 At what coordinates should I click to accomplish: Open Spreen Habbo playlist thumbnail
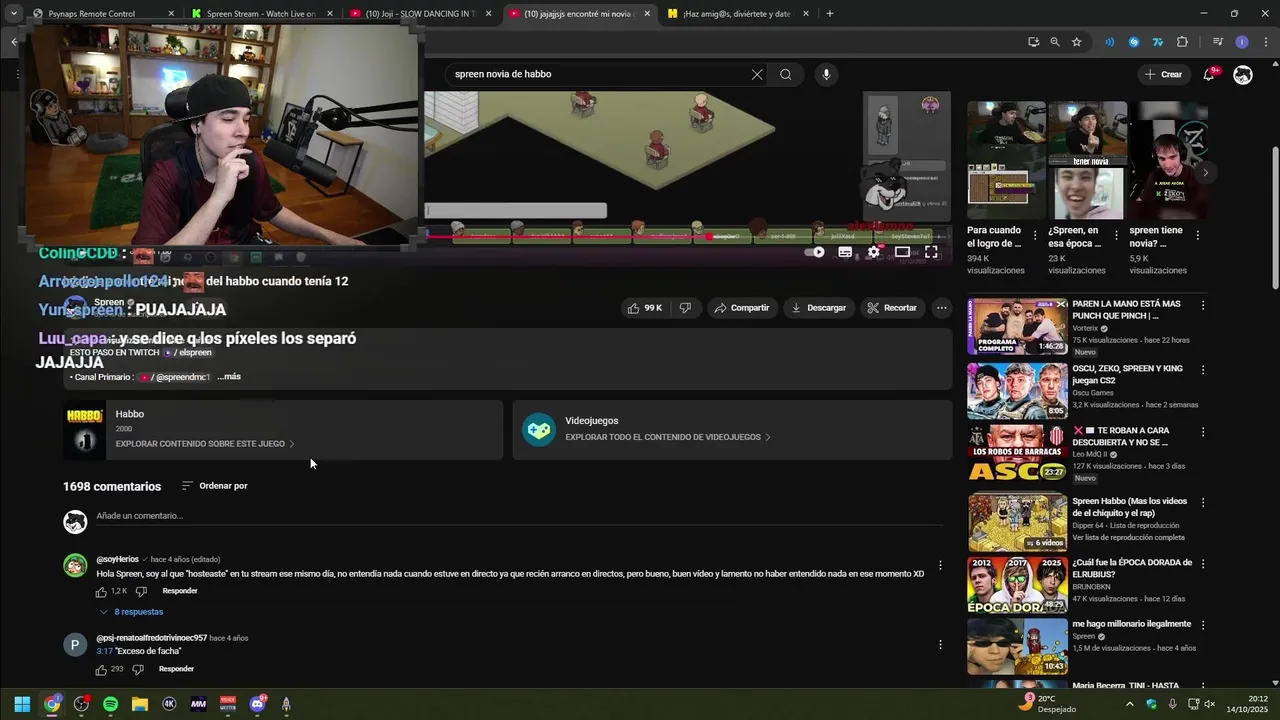point(1017,521)
